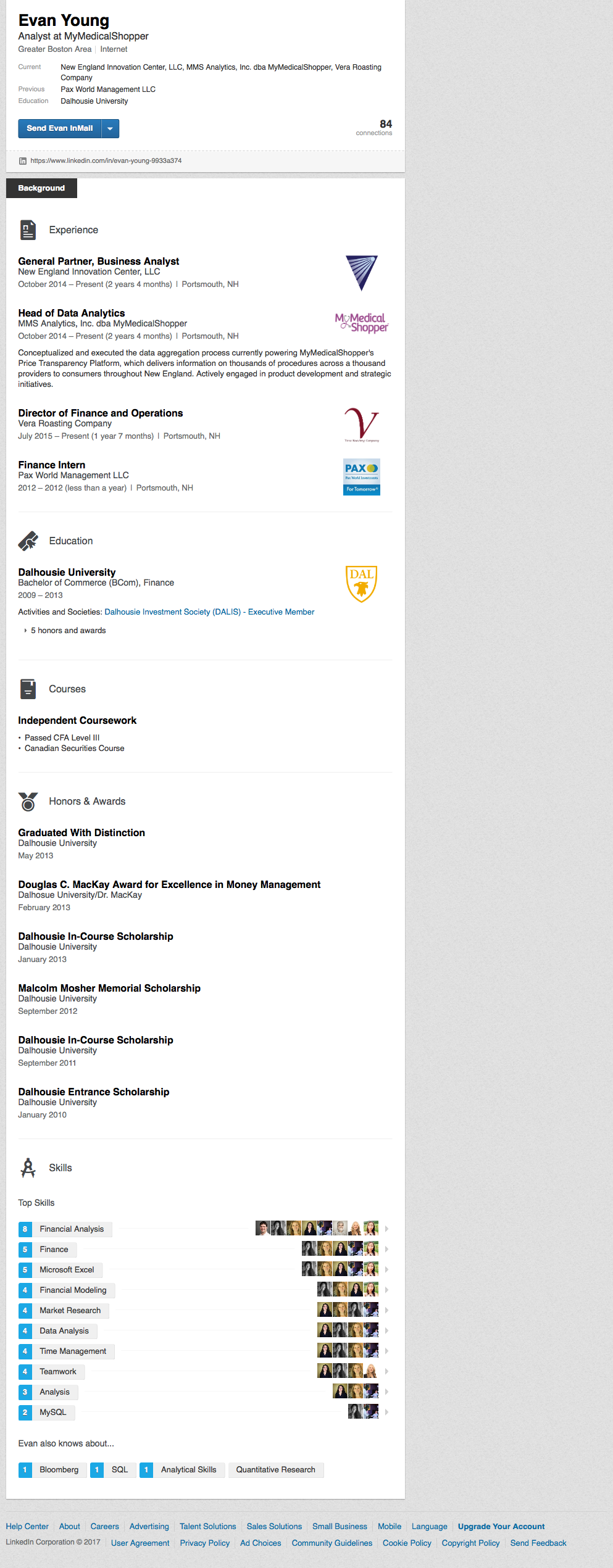Viewport: 613px width, 1568px height.
Task: Click the Experience section document icon
Action: (28, 230)
